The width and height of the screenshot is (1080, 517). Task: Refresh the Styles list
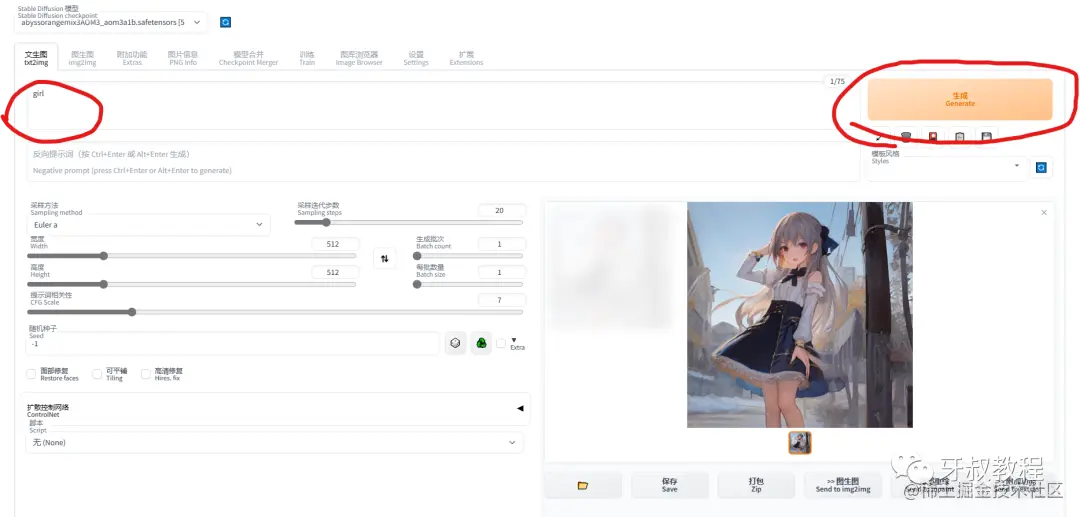point(1041,167)
